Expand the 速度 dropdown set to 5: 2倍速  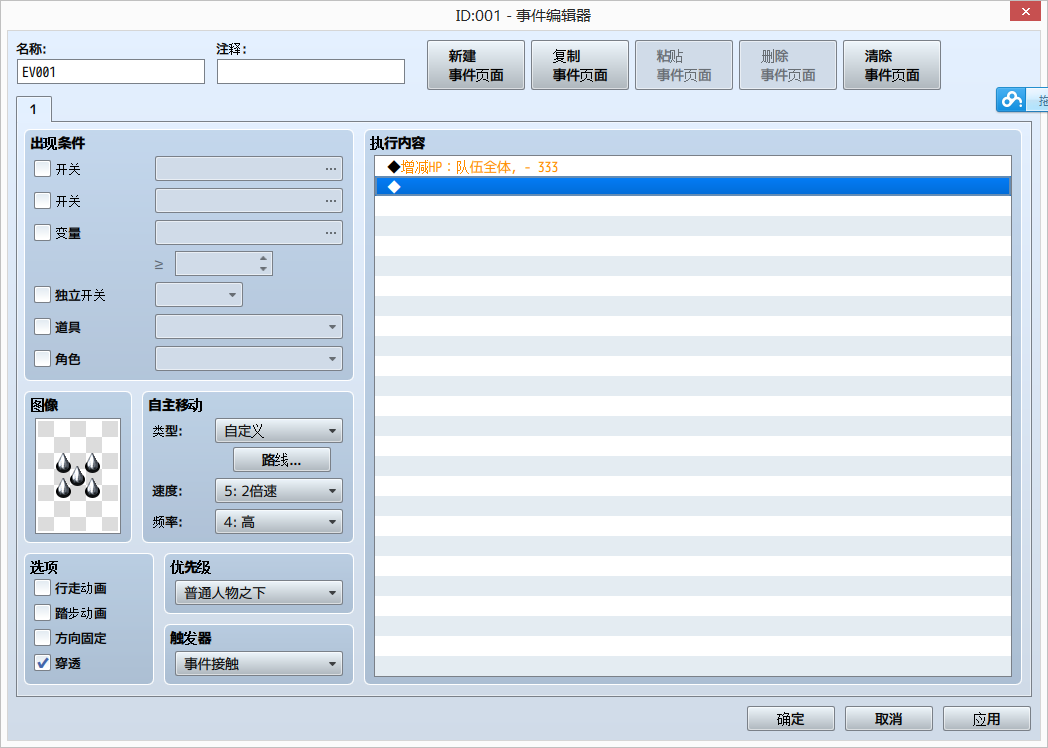pos(279,491)
